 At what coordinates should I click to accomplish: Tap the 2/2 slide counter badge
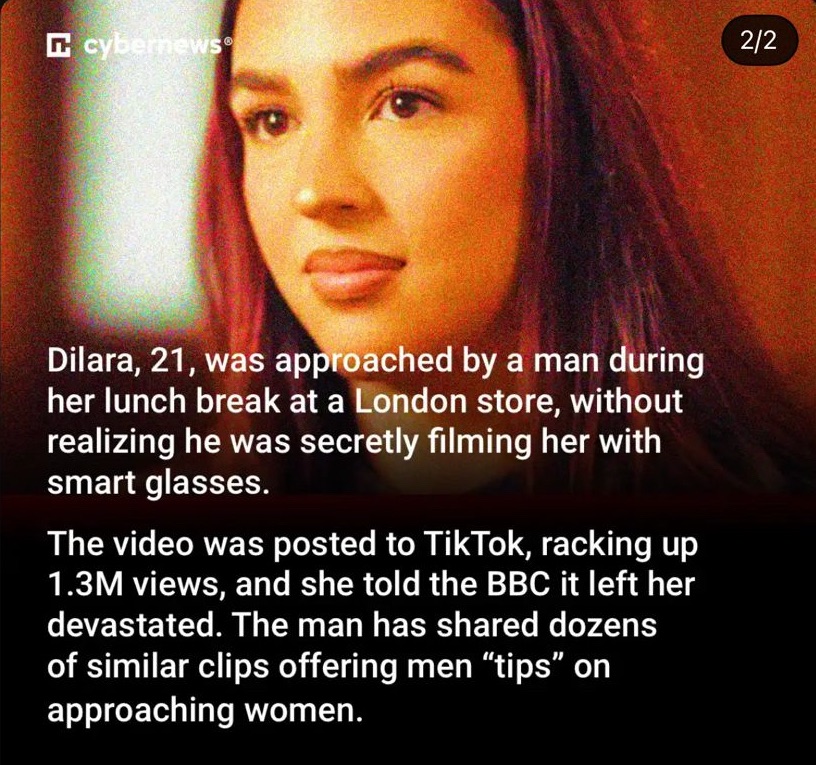(759, 40)
